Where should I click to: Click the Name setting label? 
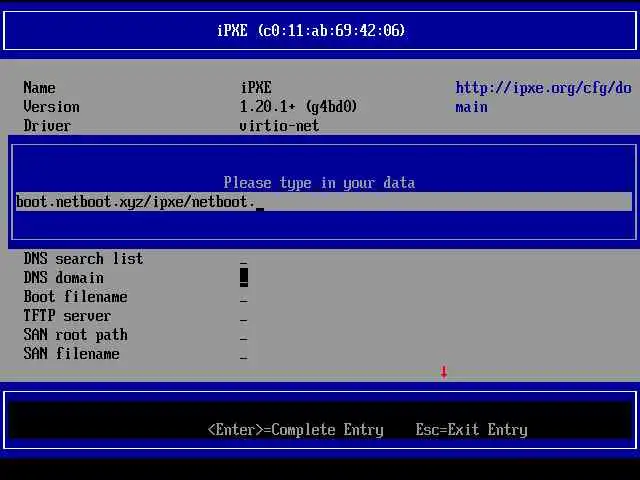tap(39, 87)
